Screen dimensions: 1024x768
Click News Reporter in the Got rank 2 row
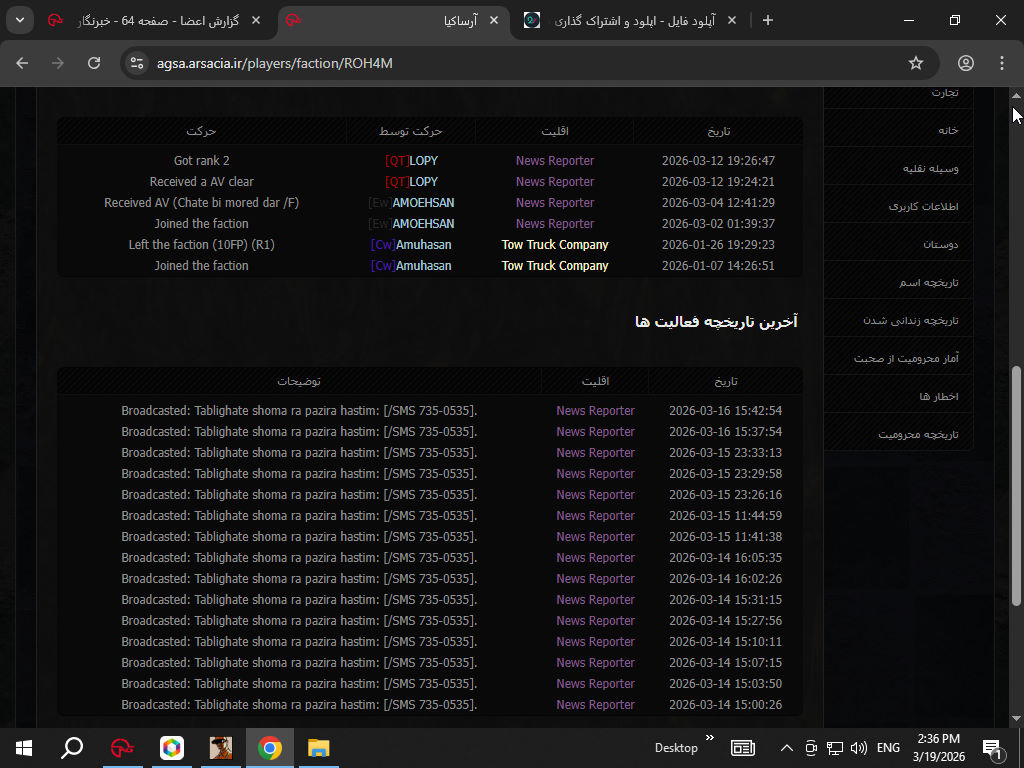pos(554,161)
